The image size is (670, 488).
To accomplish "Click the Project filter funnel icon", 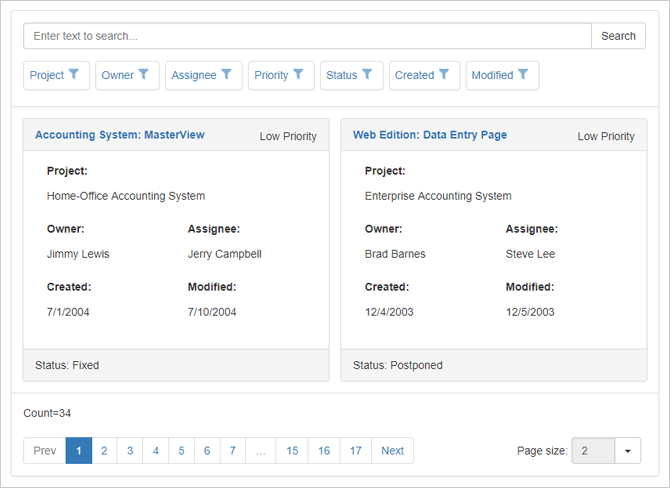I will (74, 75).
